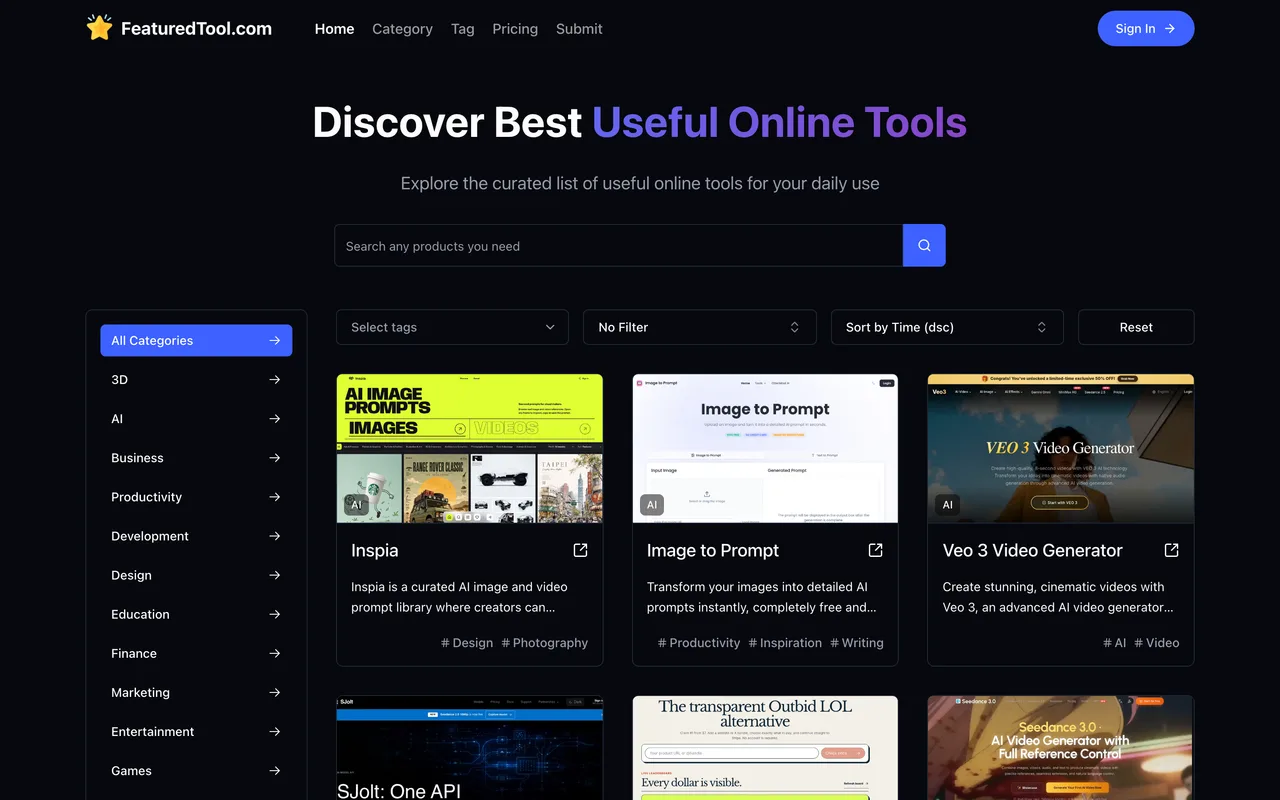Screen dimensions: 1280x800
Task: Go to Home nav item
Action: pyautogui.click(x=334, y=29)
